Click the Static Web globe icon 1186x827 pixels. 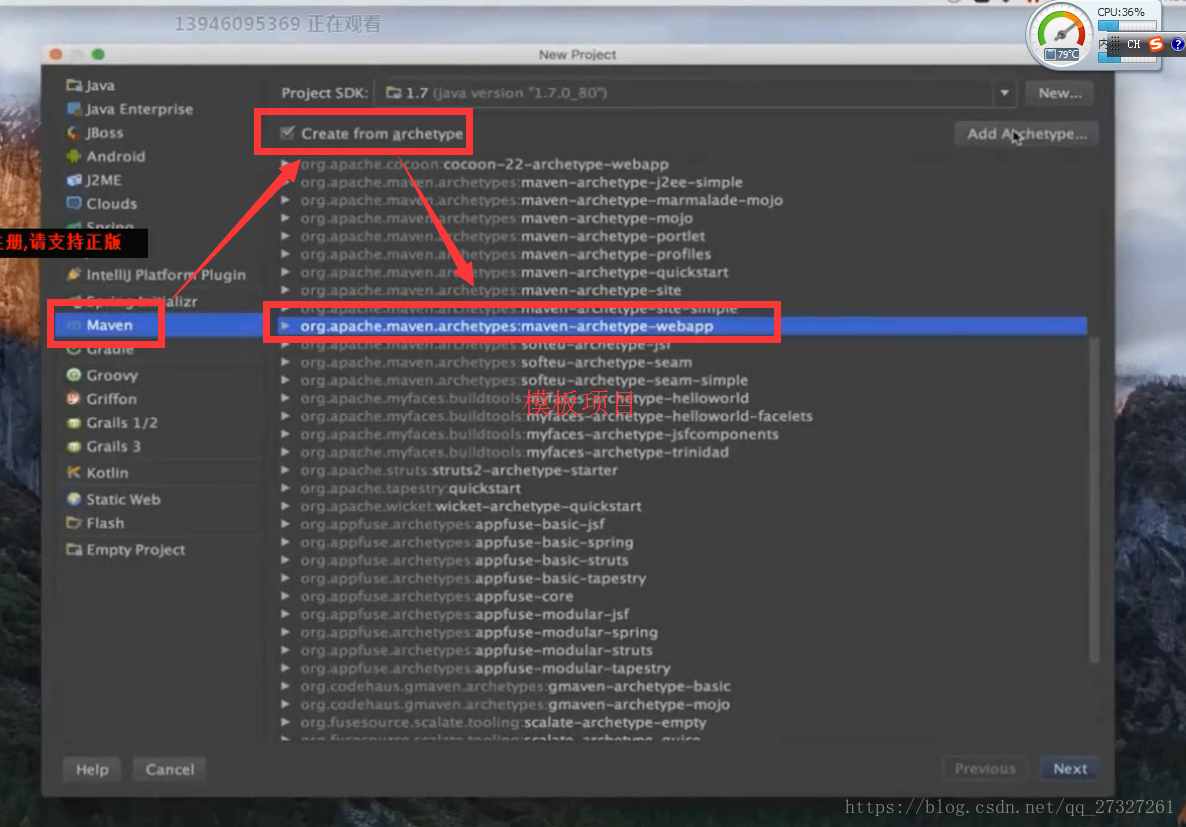tap(74, 499)
